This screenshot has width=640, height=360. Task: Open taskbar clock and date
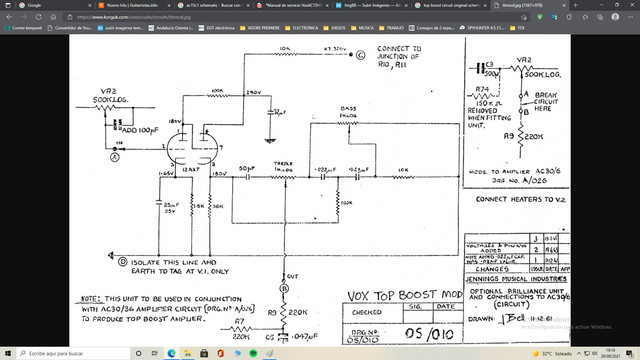pyautogui.click(x=611, y=353)
